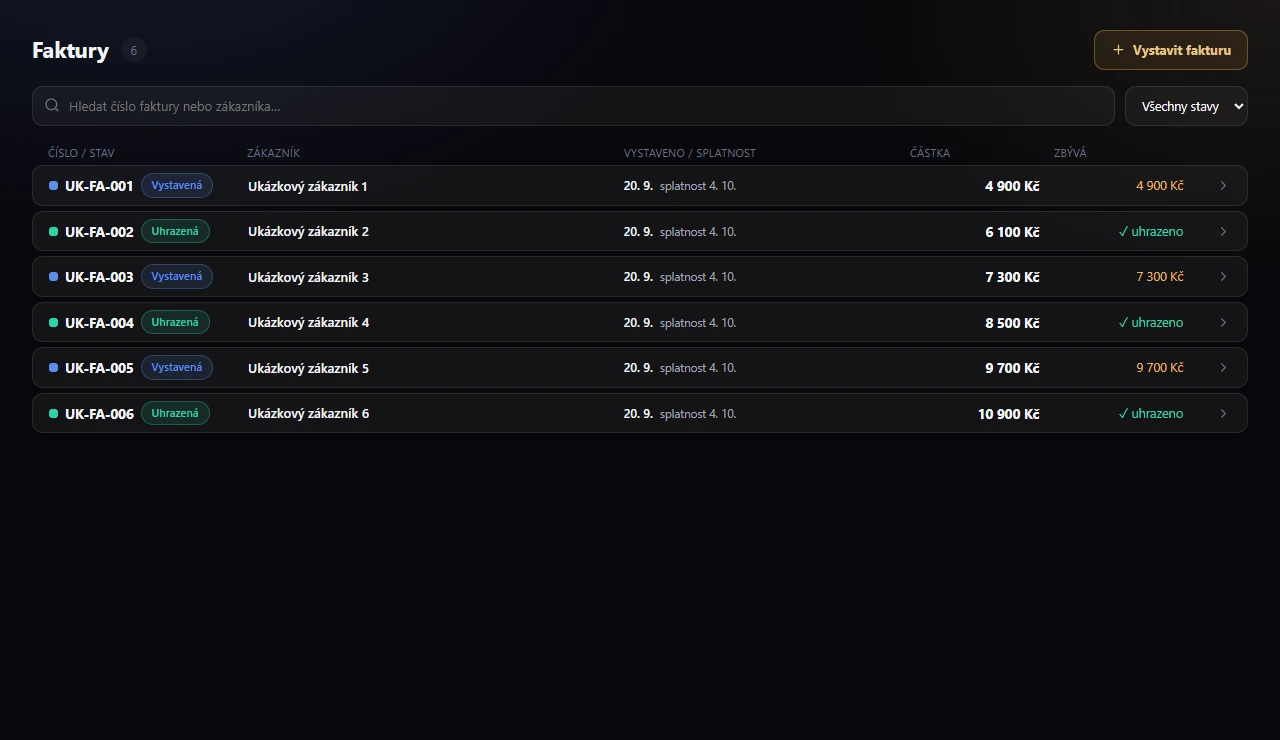Image resolution: width=1280 pixels, height=740 pixels.
Task: Click the orange remaining amount 7 300 Kč
Action: click(1160, 277)
